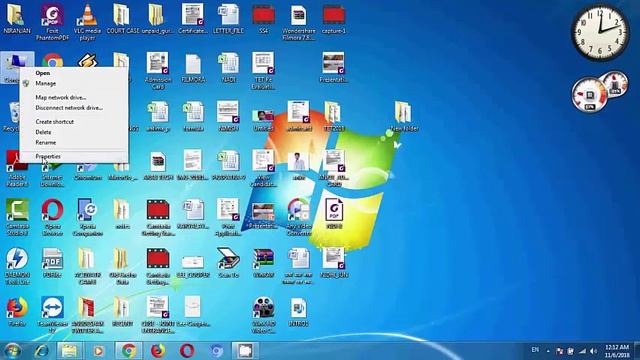The width and height of the screenshot is (640, 360).
Task: Select the Xperia Companion shortcut
Action: 87,217
